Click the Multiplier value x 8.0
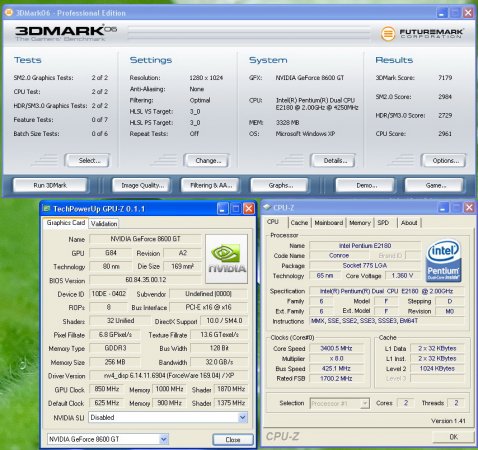 (336, 358)
